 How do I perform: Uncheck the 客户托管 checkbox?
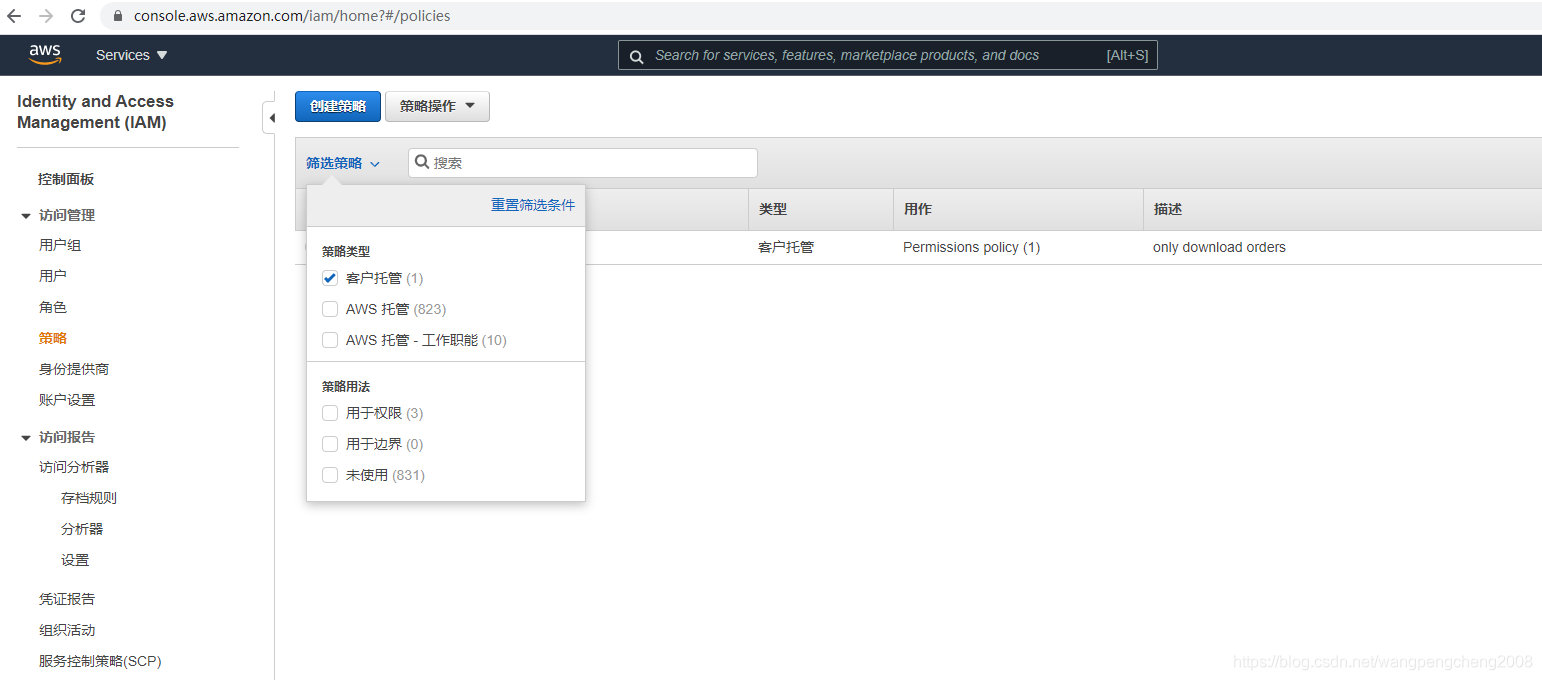click(330, 278)
